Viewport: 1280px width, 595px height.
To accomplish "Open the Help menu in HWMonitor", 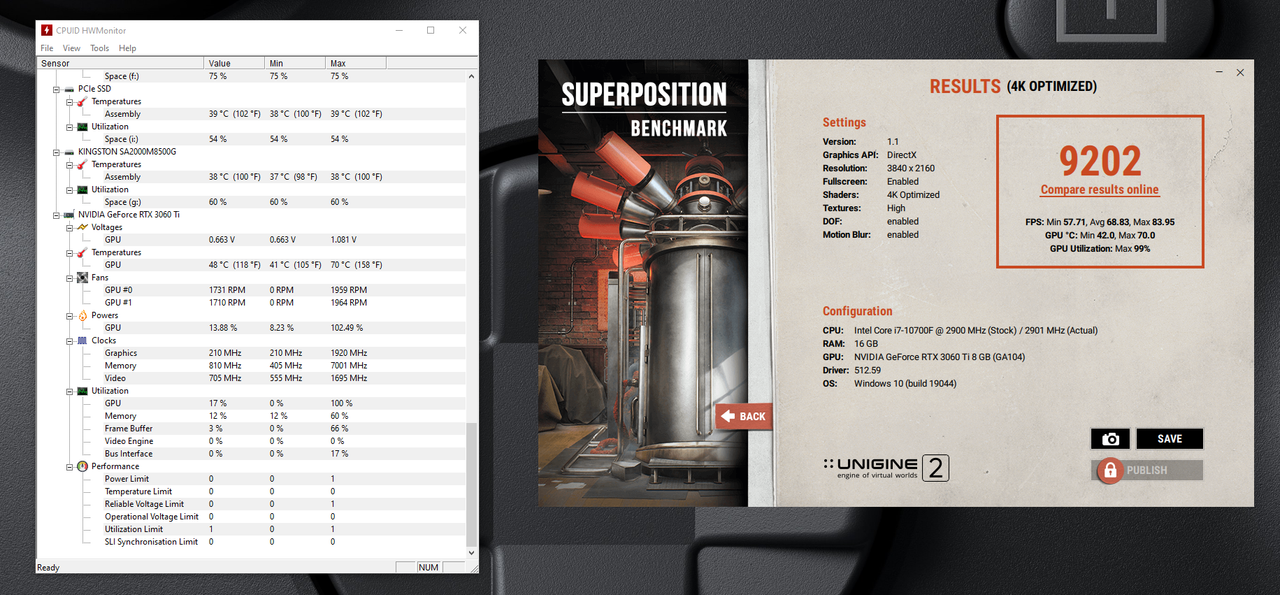I will [x=127, y=48].
